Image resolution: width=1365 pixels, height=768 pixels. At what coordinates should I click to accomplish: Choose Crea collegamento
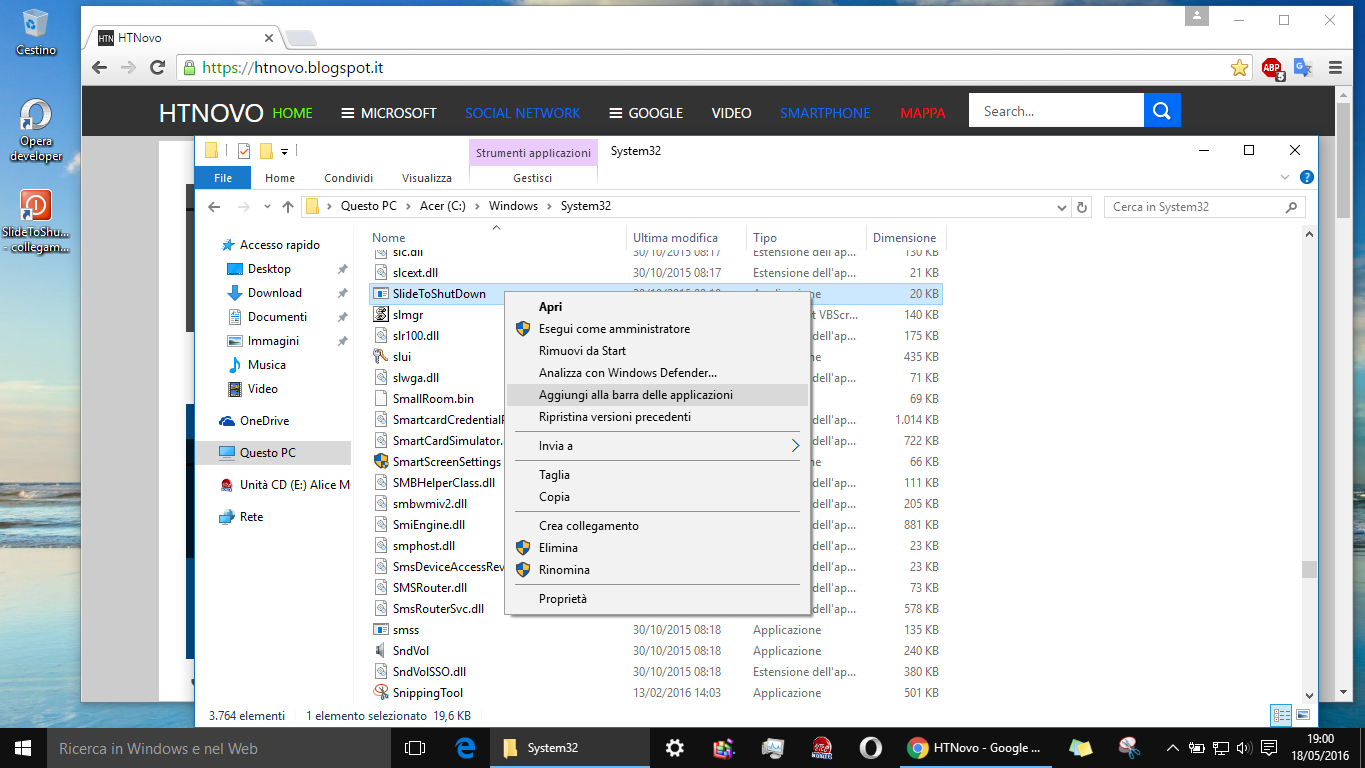(657, 526)
